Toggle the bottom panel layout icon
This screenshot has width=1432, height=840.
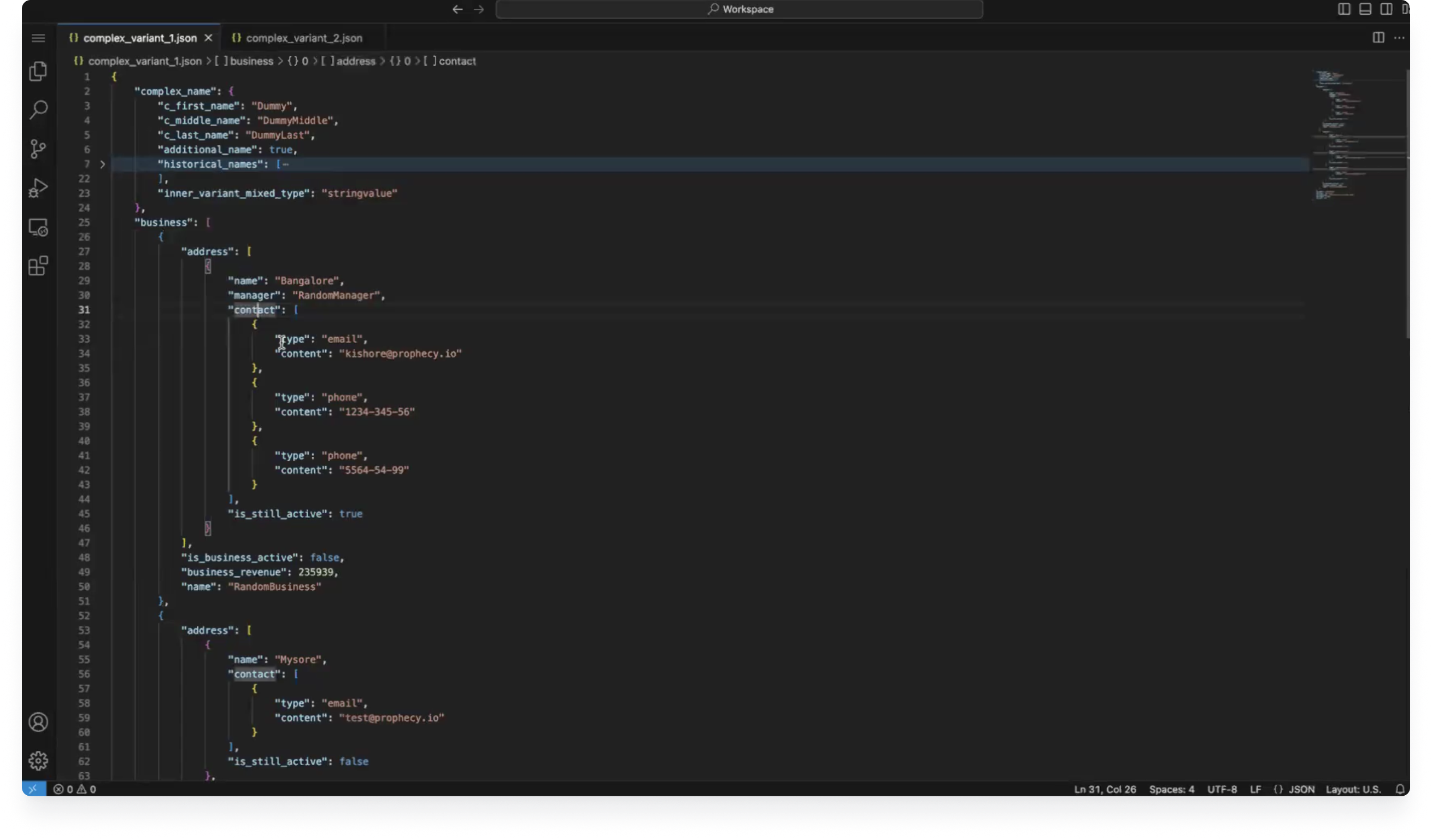click(x=1365, y=9)
